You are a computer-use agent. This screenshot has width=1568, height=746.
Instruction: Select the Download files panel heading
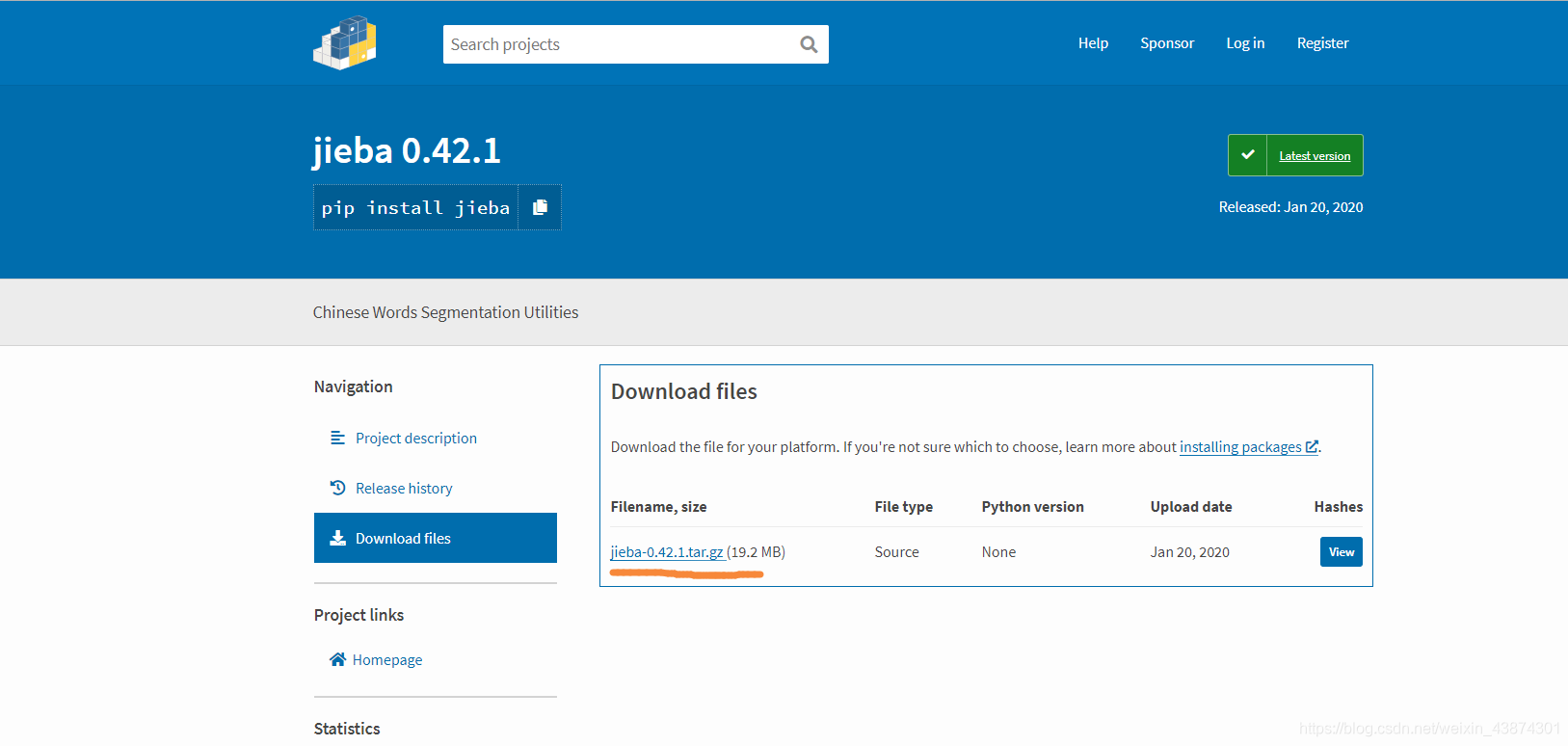click(x=684, y=391)
